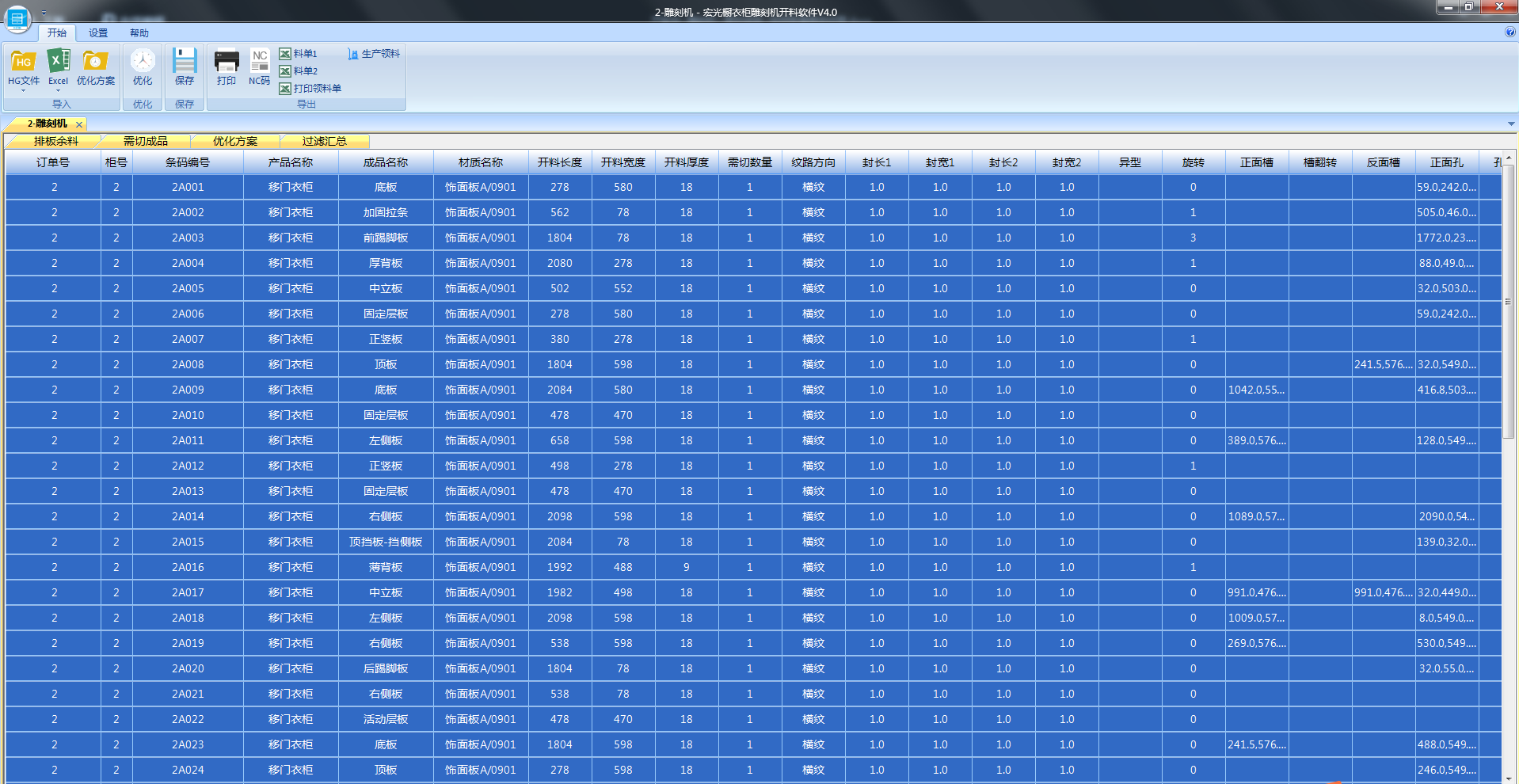Image resolution: width=1519 pixels, height=784 pixels.
Task: Click the vertical scrollbar thumb
Action: [x=1509, y=301]
